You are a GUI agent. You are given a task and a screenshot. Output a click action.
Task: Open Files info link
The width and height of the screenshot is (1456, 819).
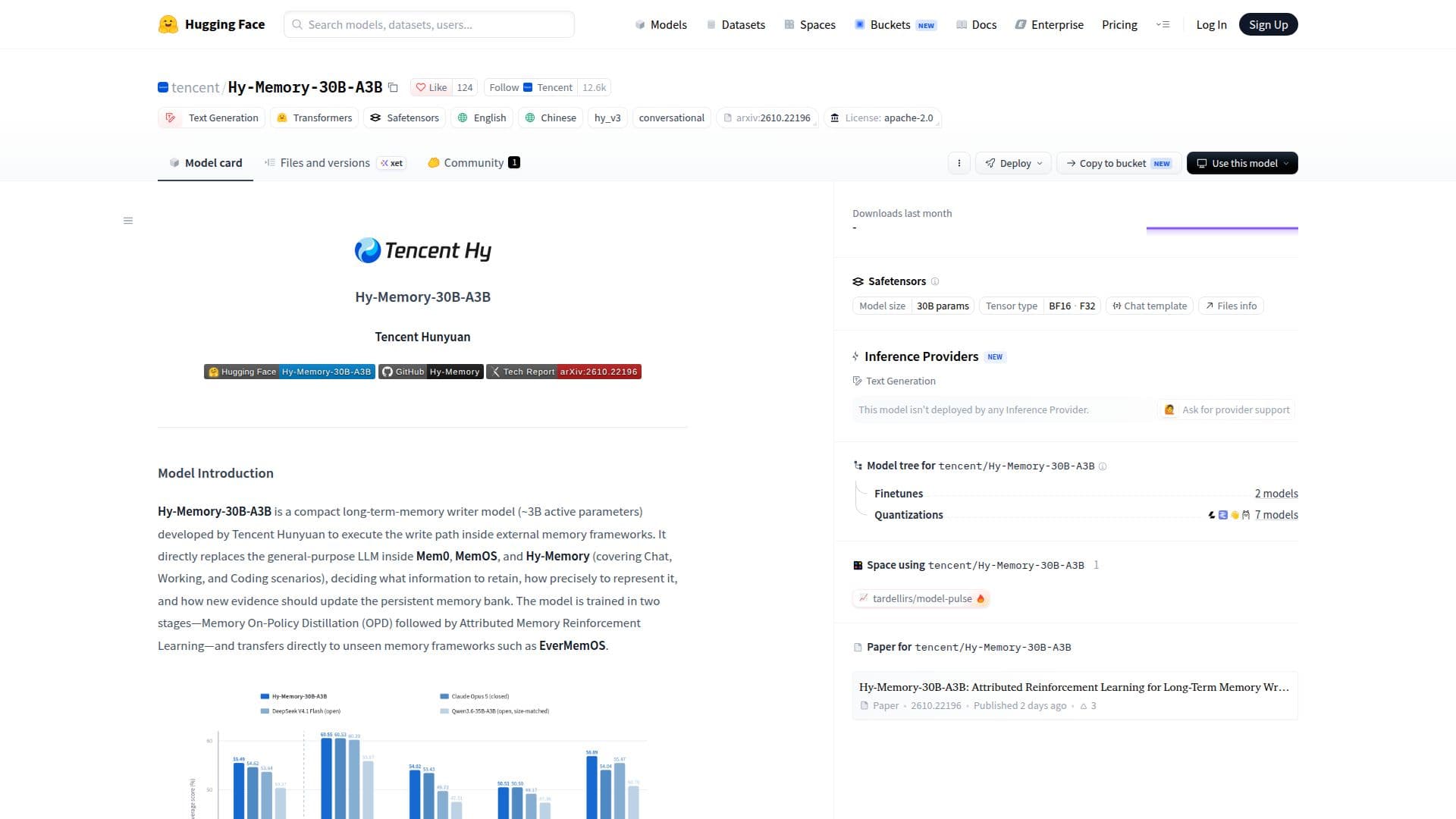1231,306
